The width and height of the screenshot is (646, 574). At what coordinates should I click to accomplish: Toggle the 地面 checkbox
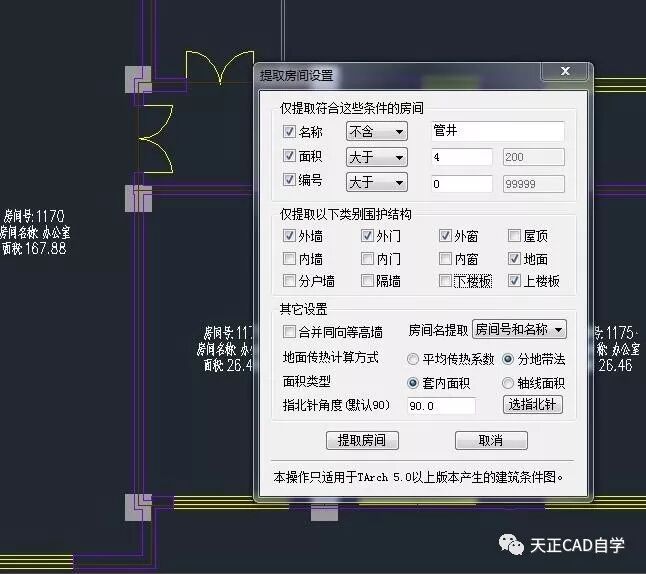[514, 259]
